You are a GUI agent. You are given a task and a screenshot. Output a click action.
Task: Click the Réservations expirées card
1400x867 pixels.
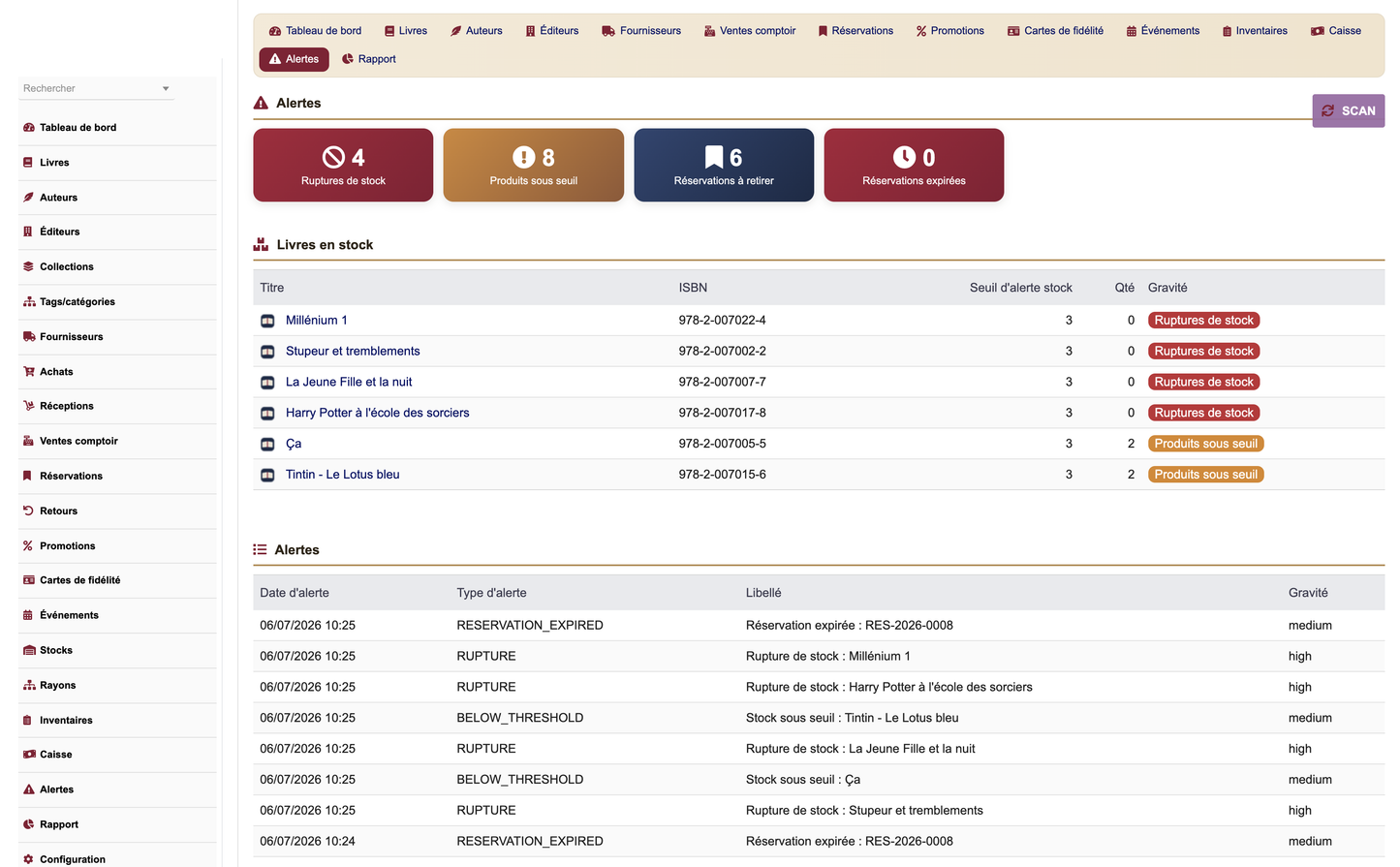point(914,166)
